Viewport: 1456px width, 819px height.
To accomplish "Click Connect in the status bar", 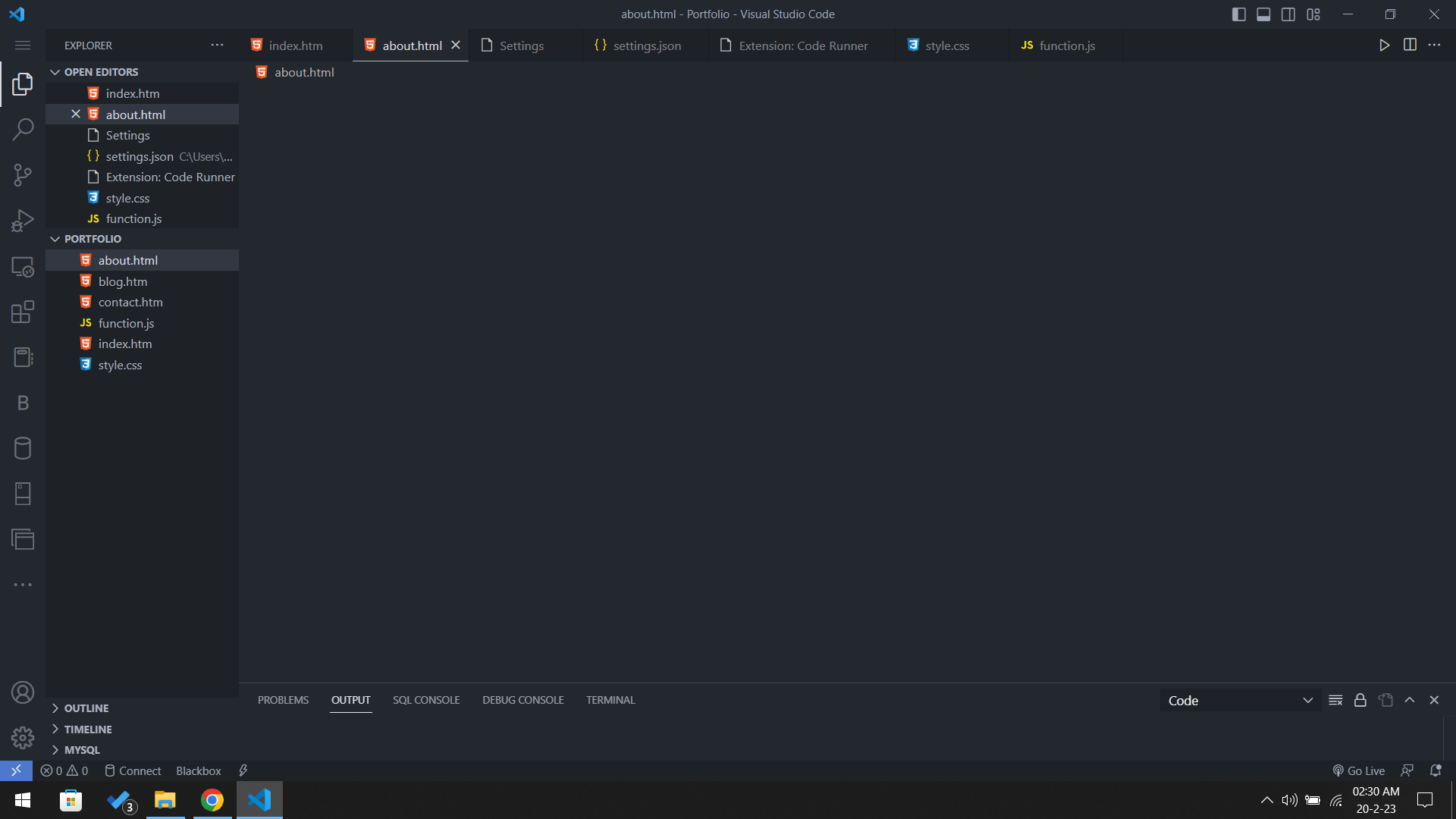I will point(133,770).
